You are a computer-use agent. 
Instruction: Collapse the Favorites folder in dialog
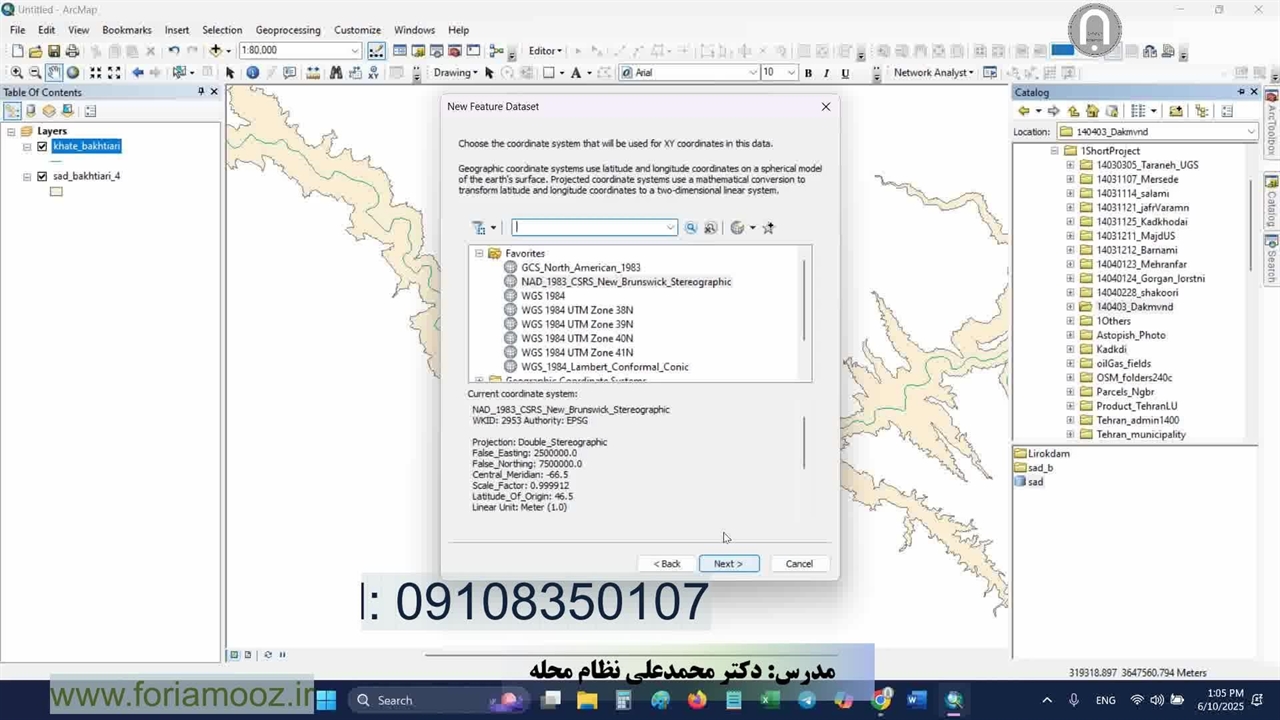pyautogui.click(x=479, y=254)
